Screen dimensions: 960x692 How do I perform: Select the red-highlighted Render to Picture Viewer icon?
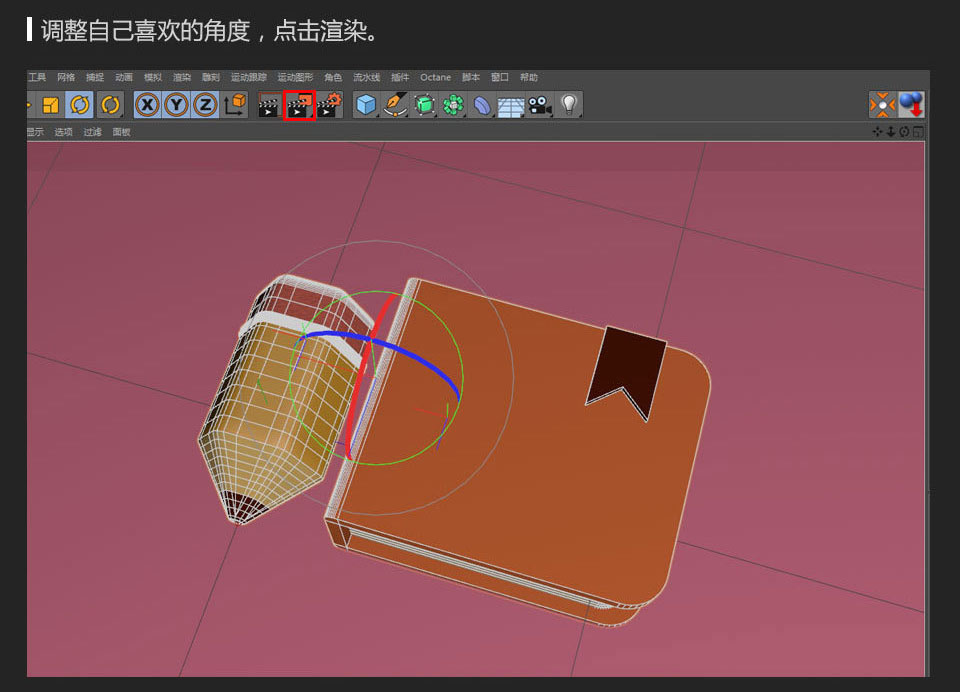[297, 105]
